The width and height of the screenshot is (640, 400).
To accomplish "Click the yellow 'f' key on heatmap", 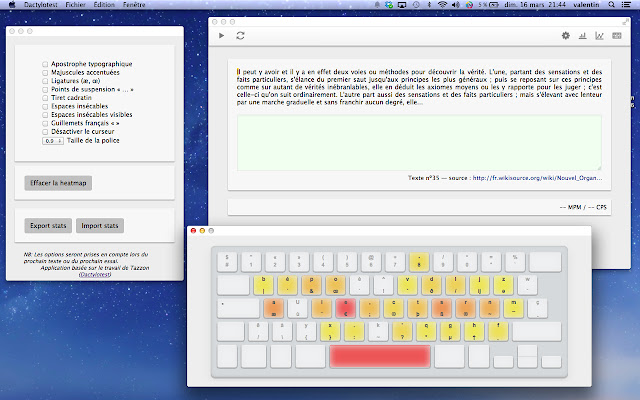I will point(498,331).
